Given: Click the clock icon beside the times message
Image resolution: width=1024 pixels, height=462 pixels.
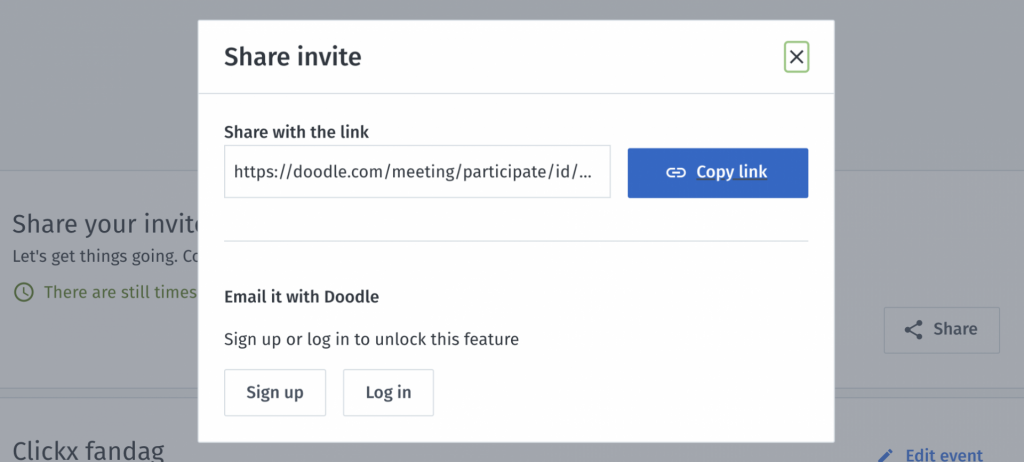Looking at the screenshot, I should tap(24, 292).
